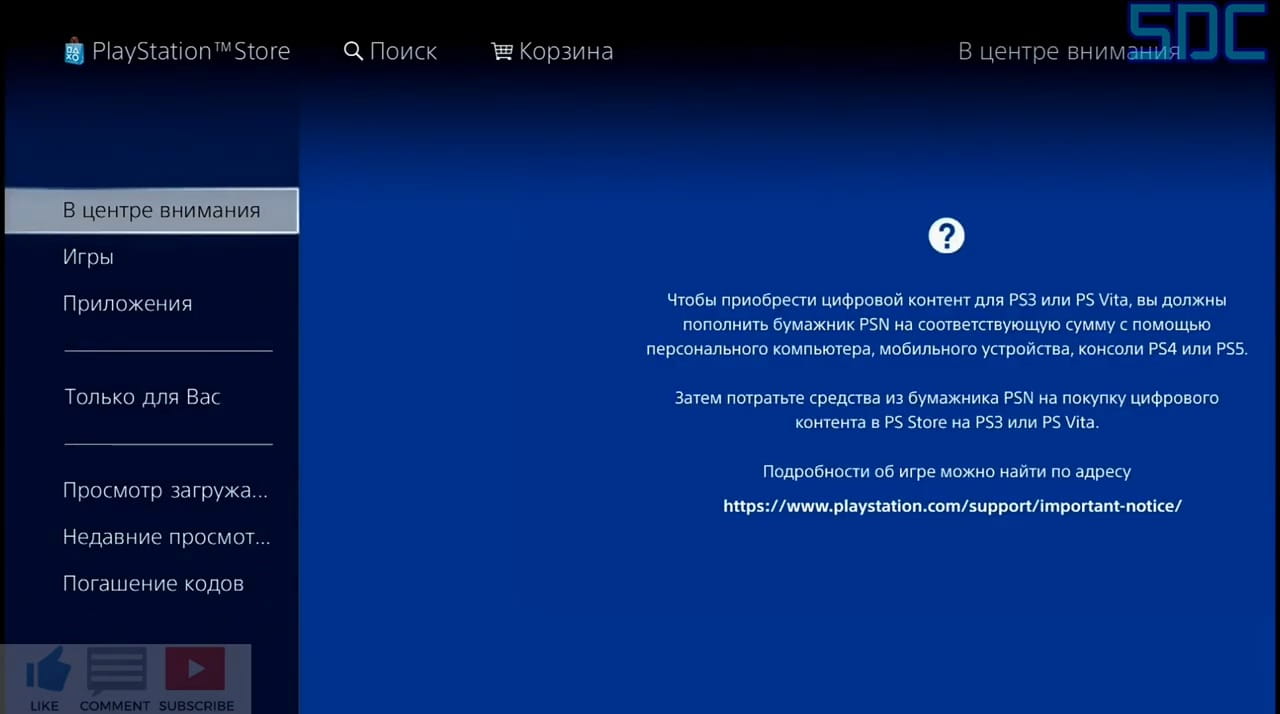Click В центре внимания heading top right
Screen dimensions: 1280x714
coord(1069,51)
